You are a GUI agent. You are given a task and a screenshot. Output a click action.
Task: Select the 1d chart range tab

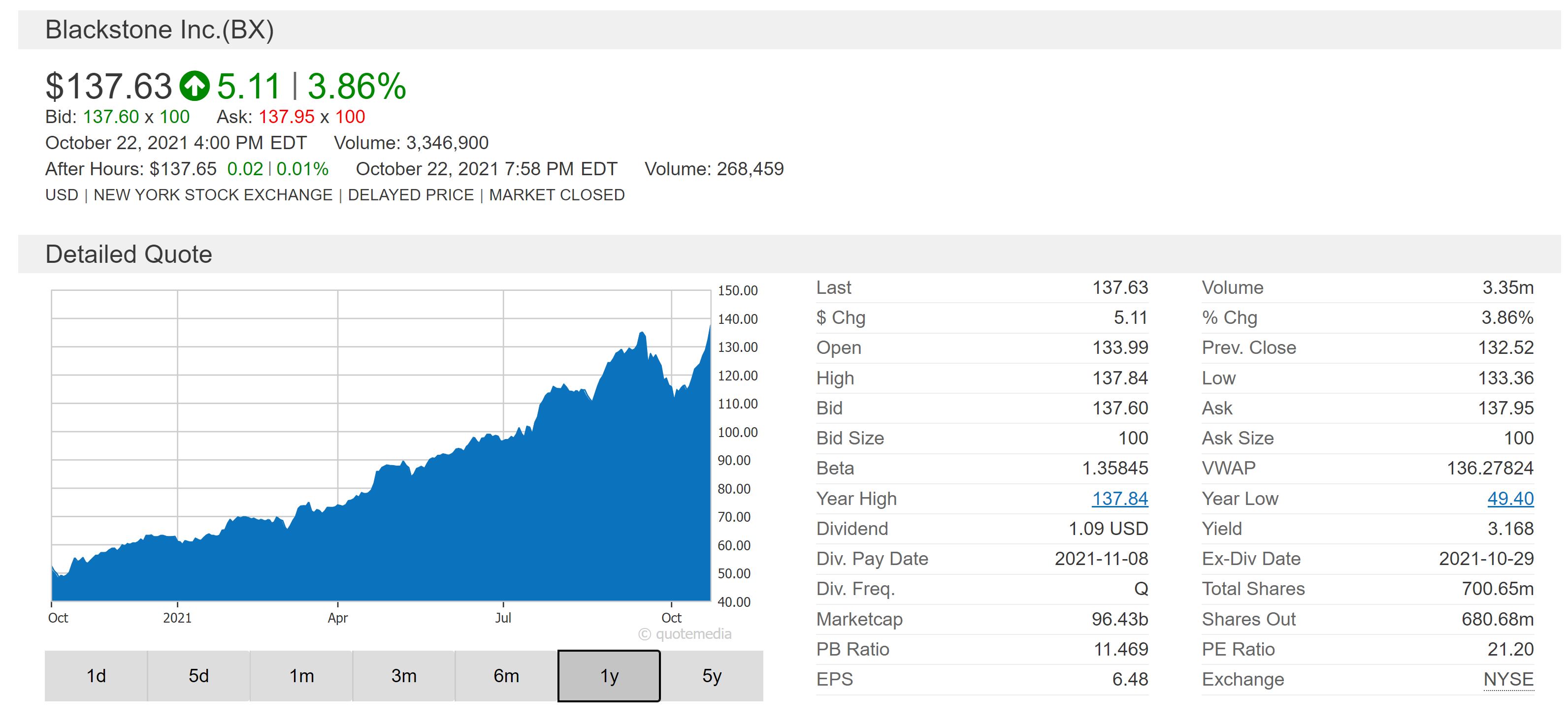click(96, 676)
